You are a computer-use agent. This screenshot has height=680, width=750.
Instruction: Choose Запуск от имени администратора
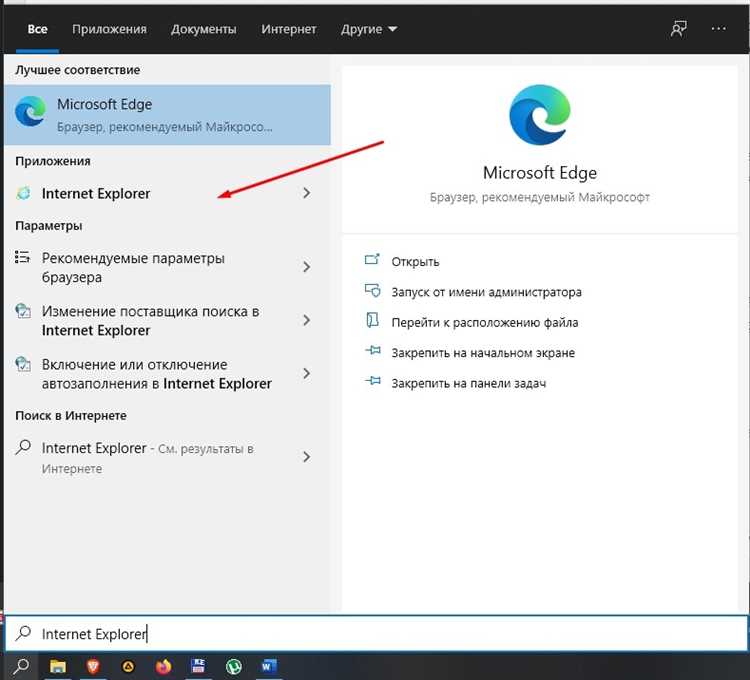[486, 292]
